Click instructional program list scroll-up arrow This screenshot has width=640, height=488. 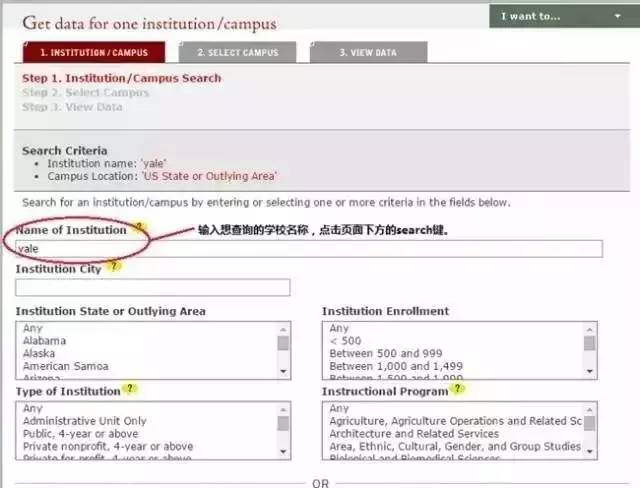[589, 410]
